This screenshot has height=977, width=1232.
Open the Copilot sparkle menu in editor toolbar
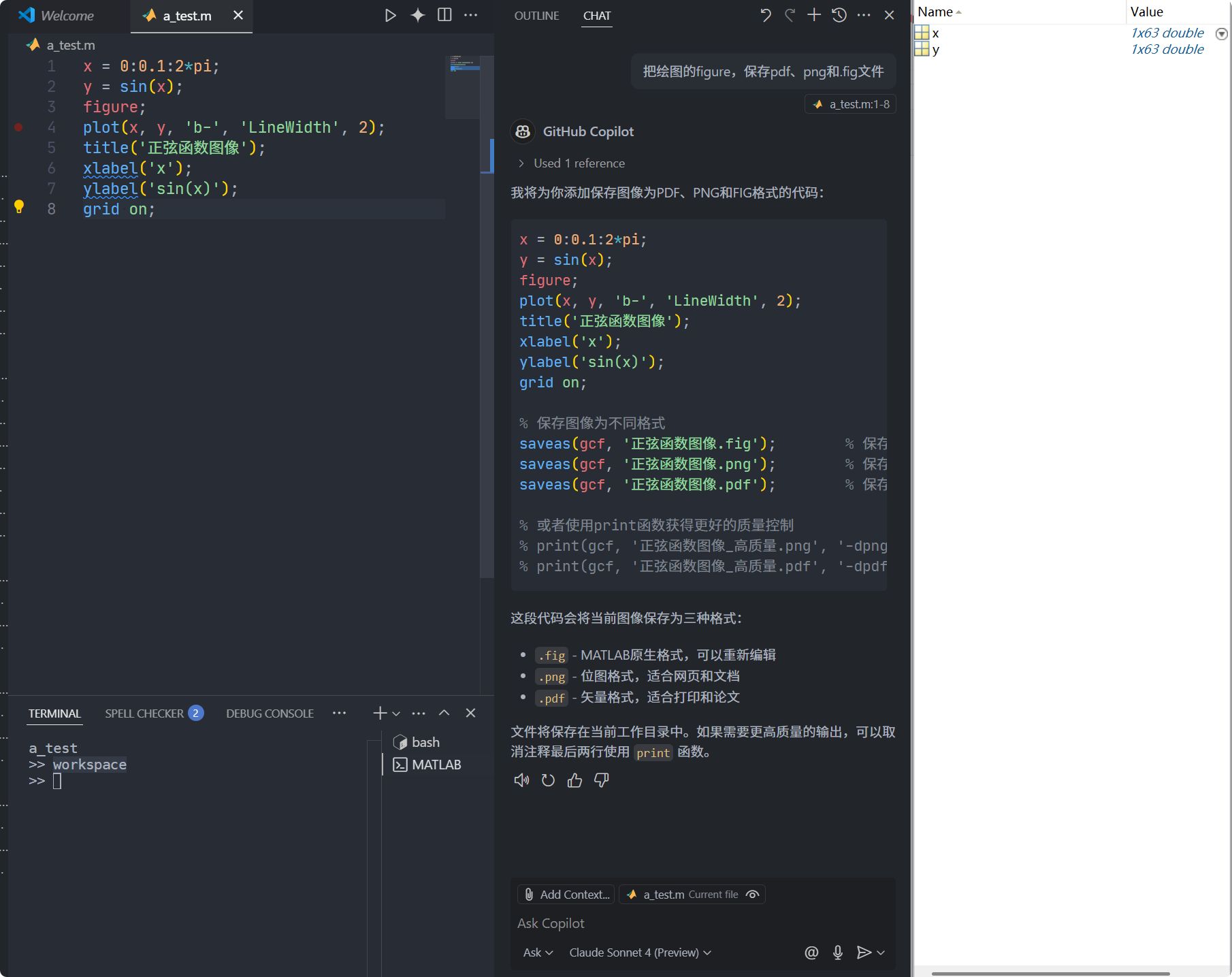[417, 15]
